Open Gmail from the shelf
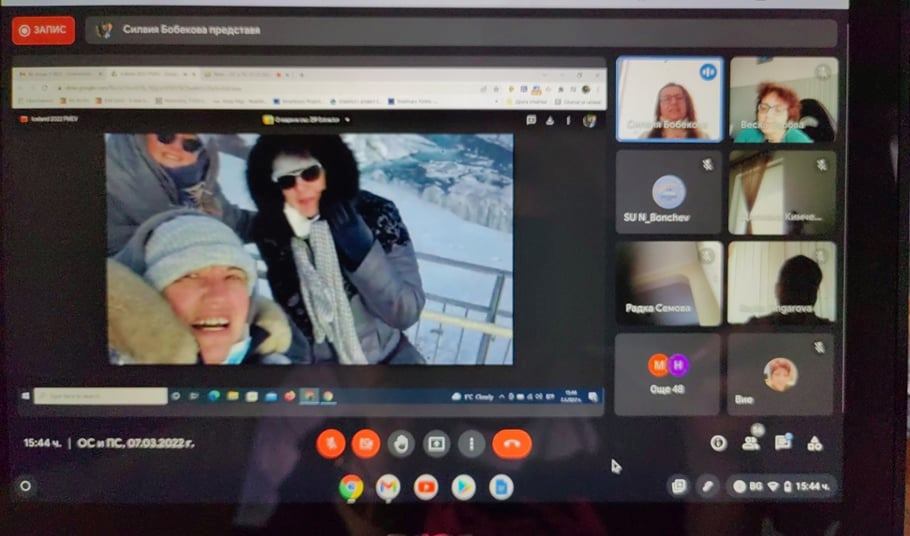The image size is (910, 536). point(388,487)
